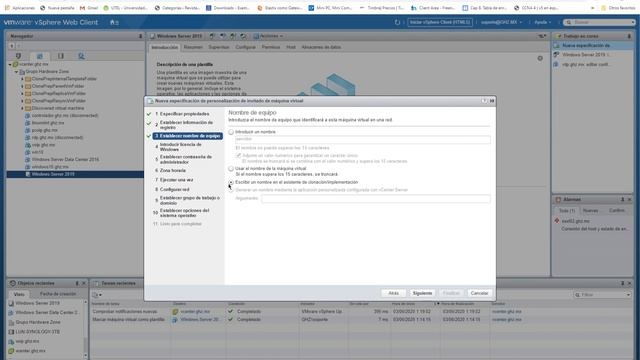
Task: Toggle 'Adjuntar un valor numérico' checkbox
Action: point(238,156)
